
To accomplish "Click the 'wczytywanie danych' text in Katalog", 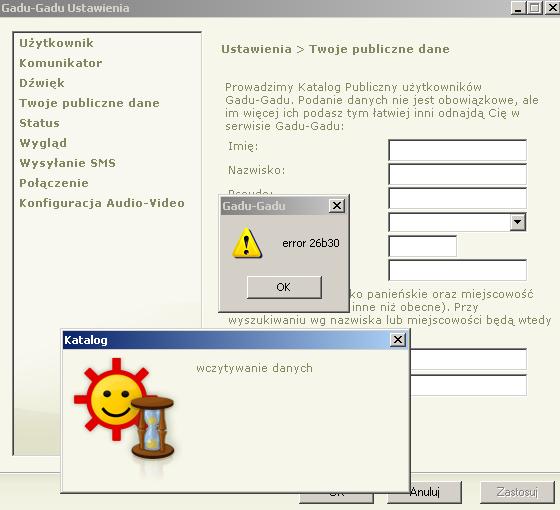I will (x=254, y=368).
